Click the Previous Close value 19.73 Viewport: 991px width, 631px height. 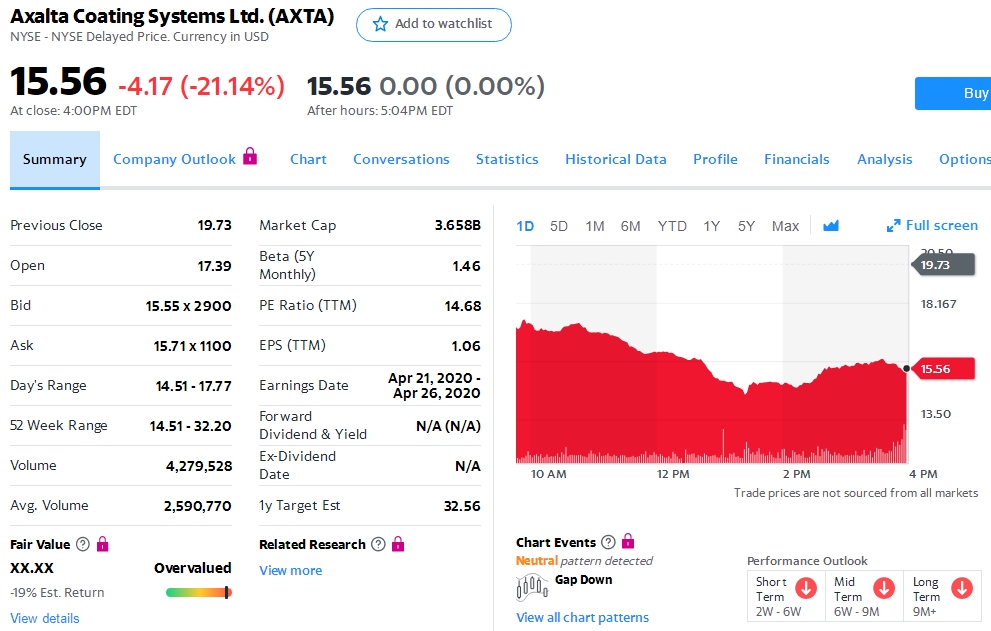click(214, 225)
